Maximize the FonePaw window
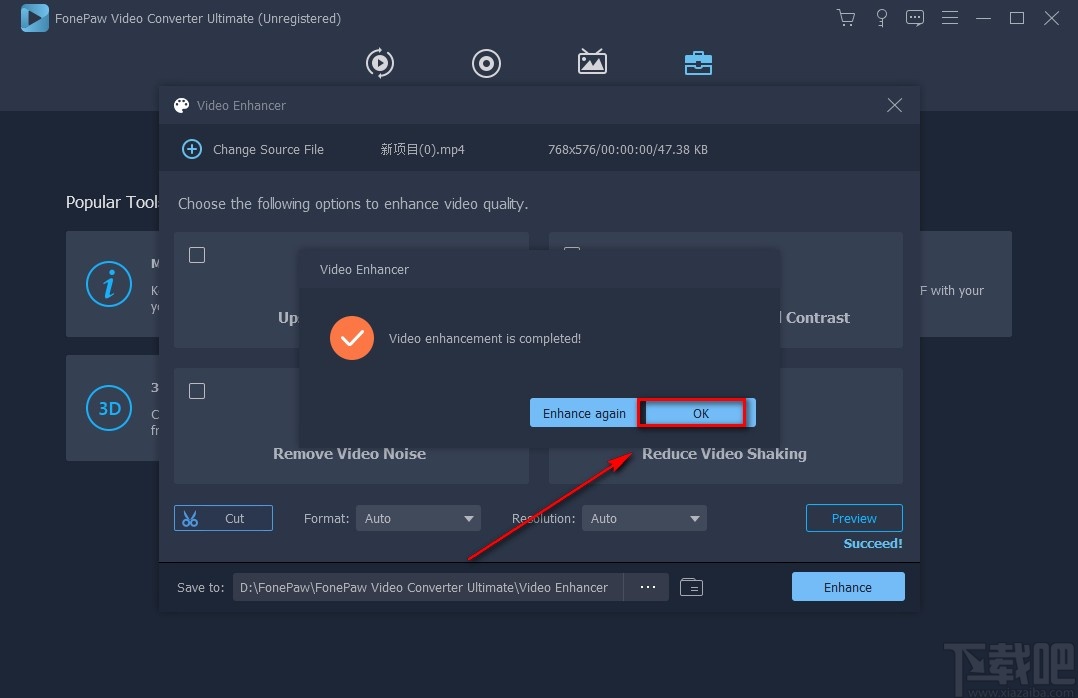Viewport: 1078px width, 698px height. 1017,18
